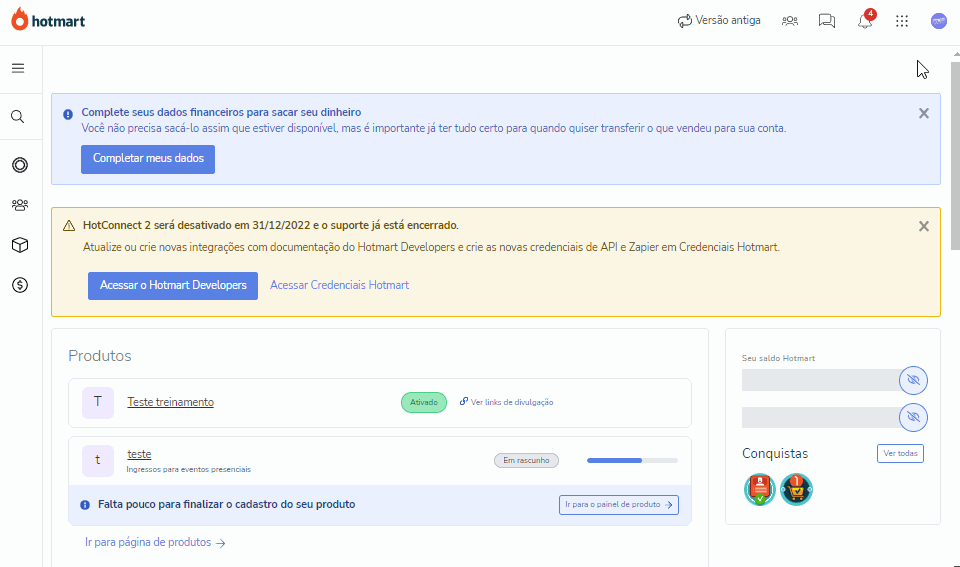Click the Em rascunho status badge
The height and width of the screenshot is (567, 960).
point(527,460)
